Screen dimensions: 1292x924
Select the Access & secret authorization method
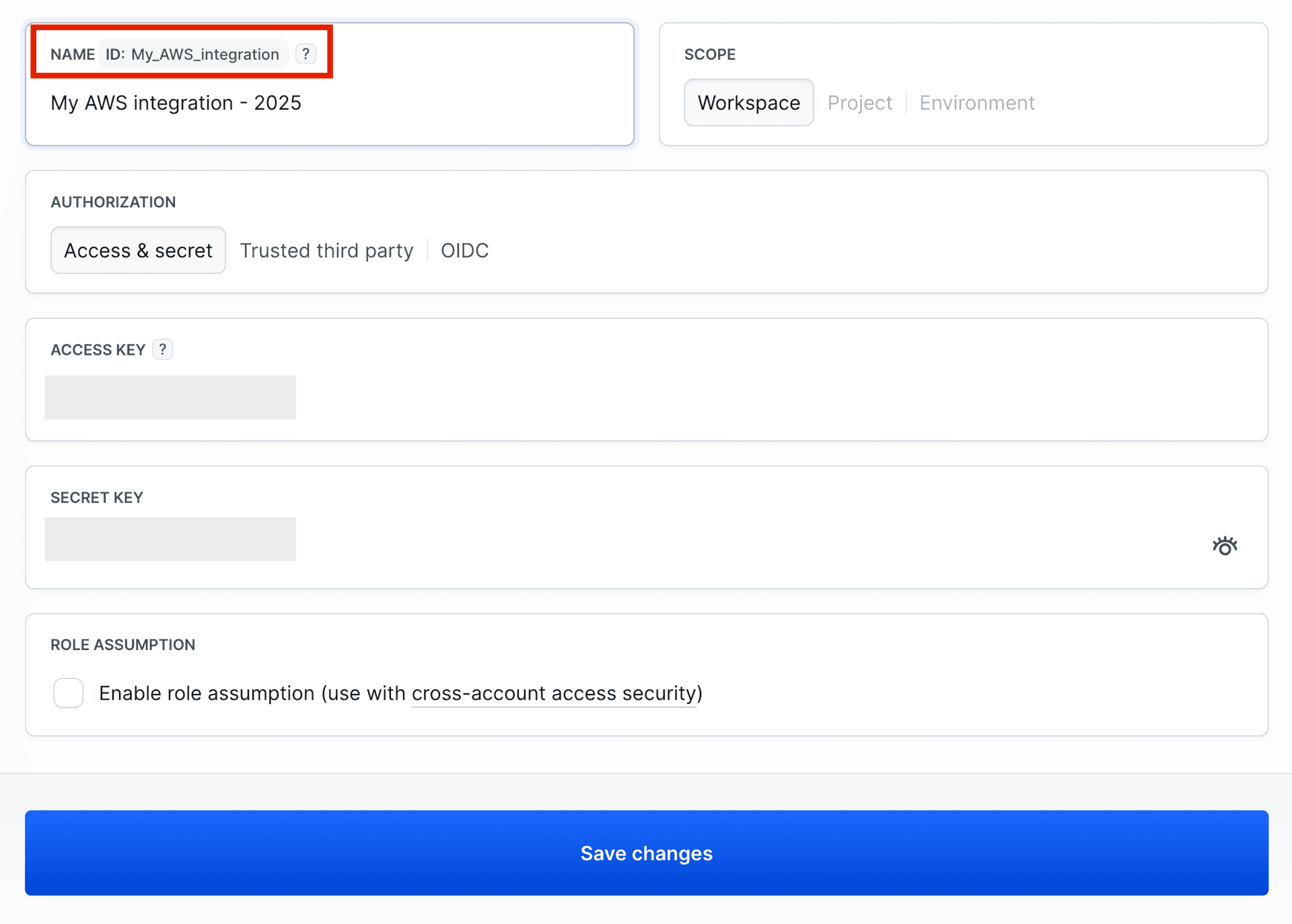(137, 250)
